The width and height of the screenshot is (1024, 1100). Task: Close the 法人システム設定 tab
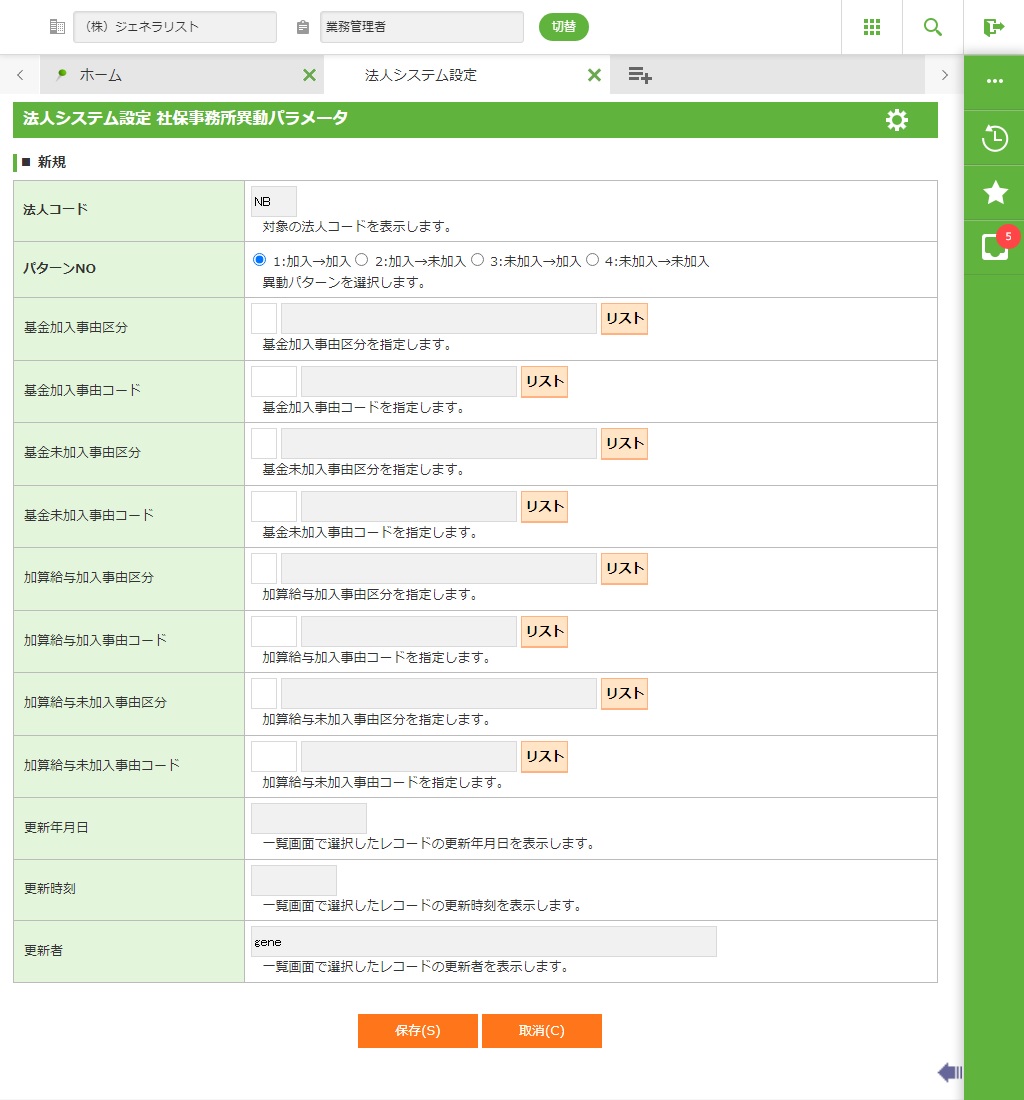click(594, 75)
